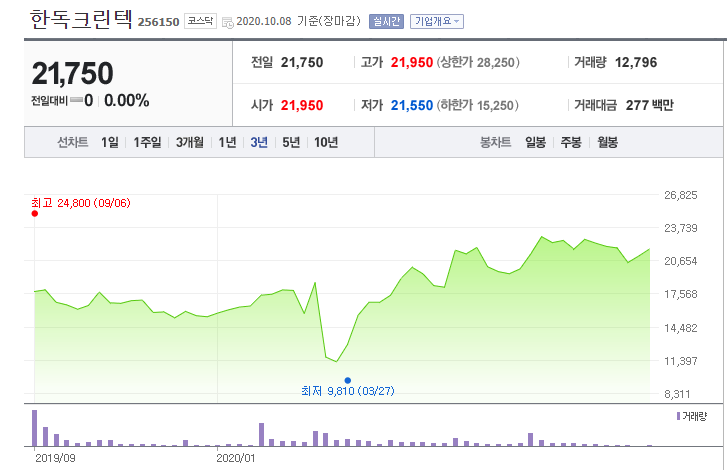The image size is (727, 470).
Task: Select the 1주일 line chart period
Action: (147, 142)
